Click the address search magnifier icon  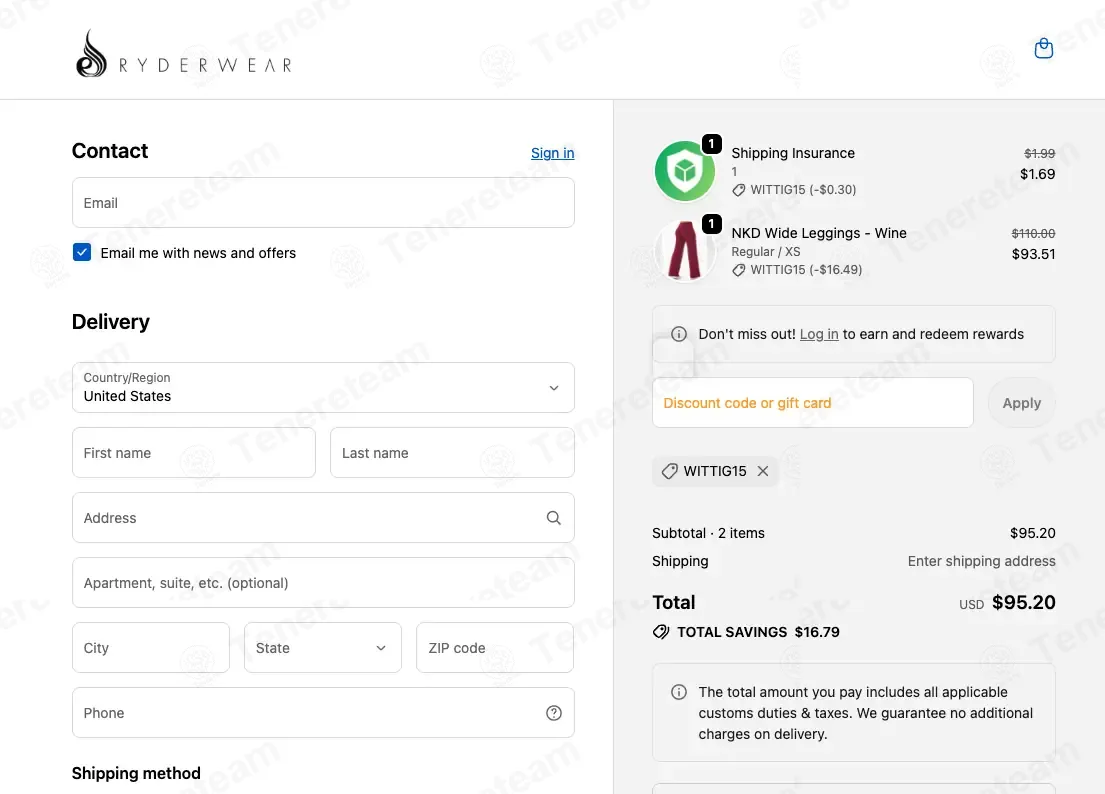coord(554,518)
